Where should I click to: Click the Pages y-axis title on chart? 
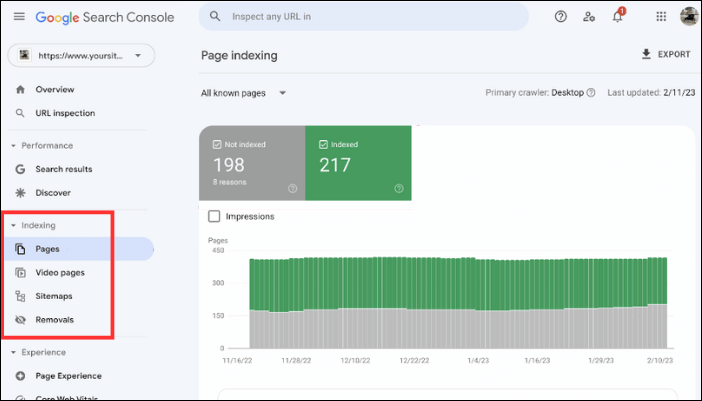tap(218, 240)
